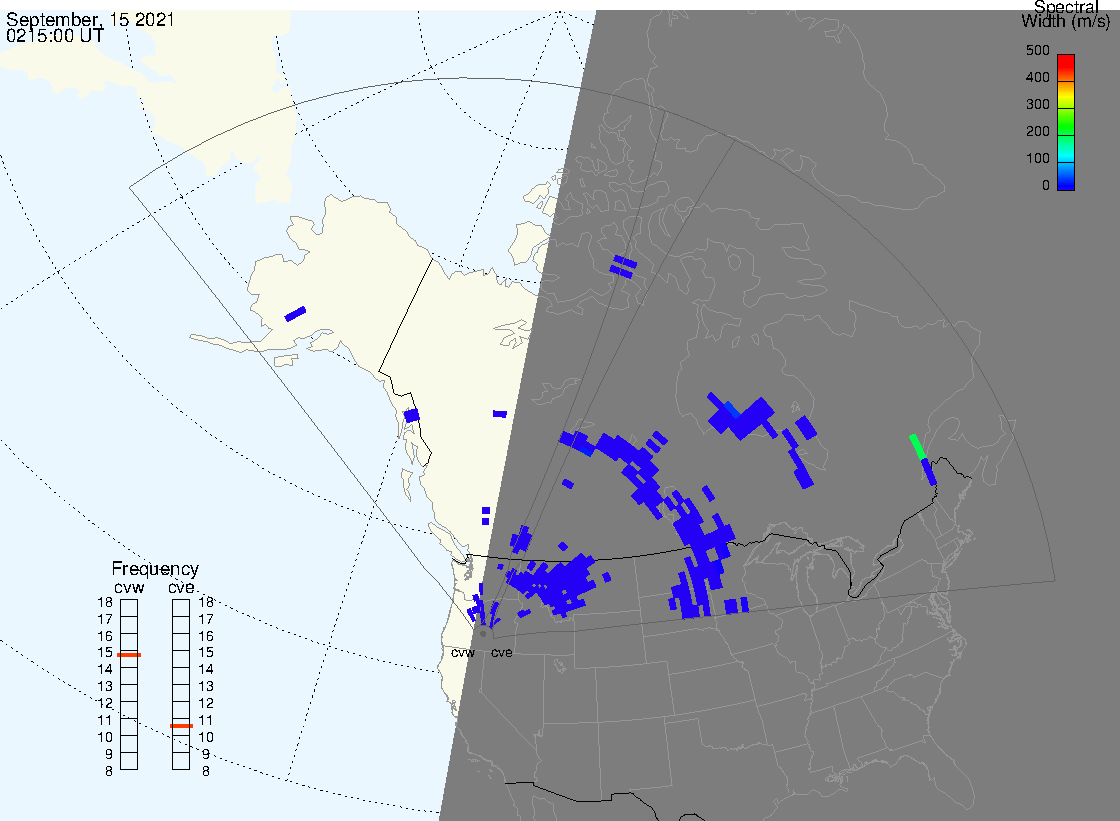
Task: Click the '8' label right of cve scale
Action: [206, 772]
